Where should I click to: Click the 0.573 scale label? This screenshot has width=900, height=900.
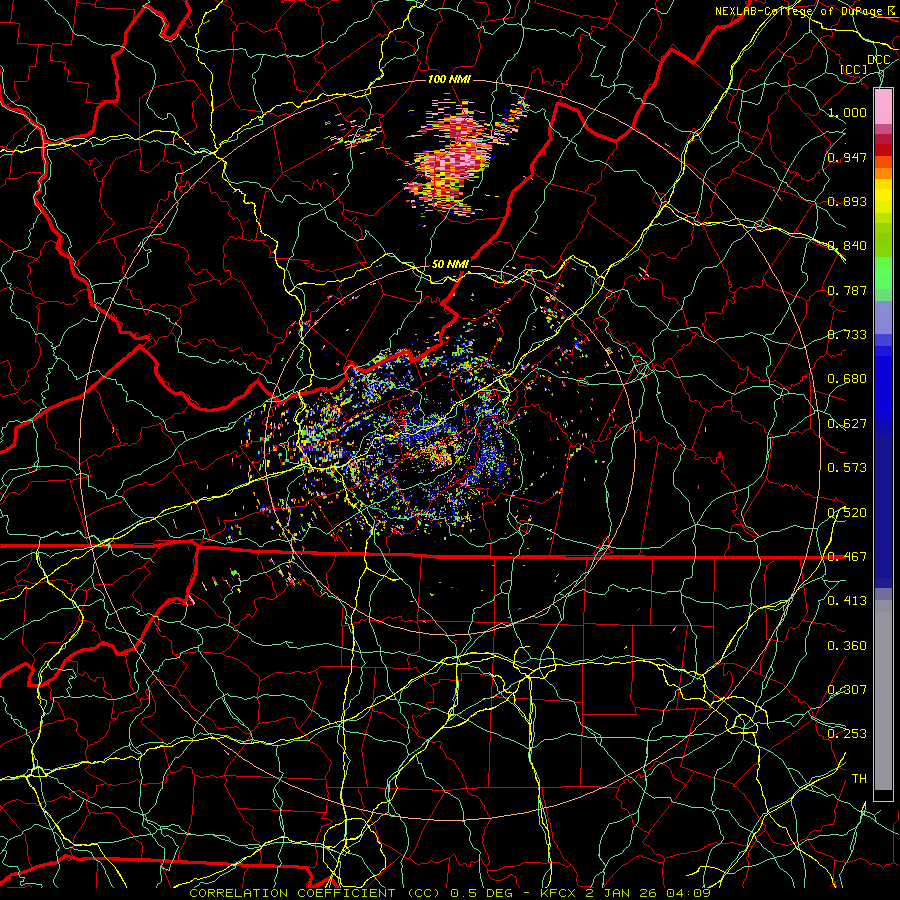click(x=847, y=468)
